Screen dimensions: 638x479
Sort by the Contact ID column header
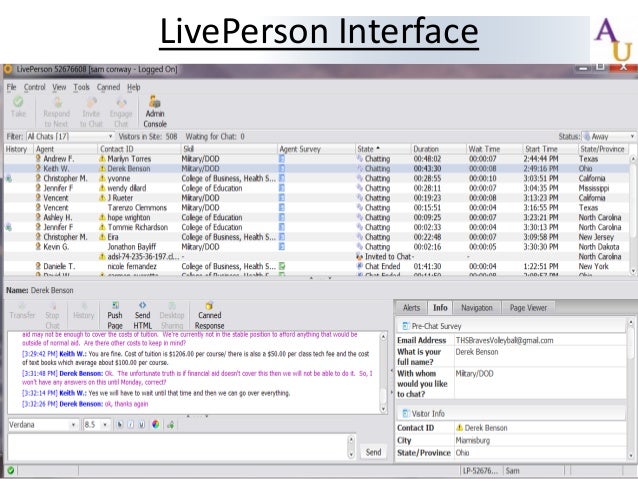pos(139,149)
